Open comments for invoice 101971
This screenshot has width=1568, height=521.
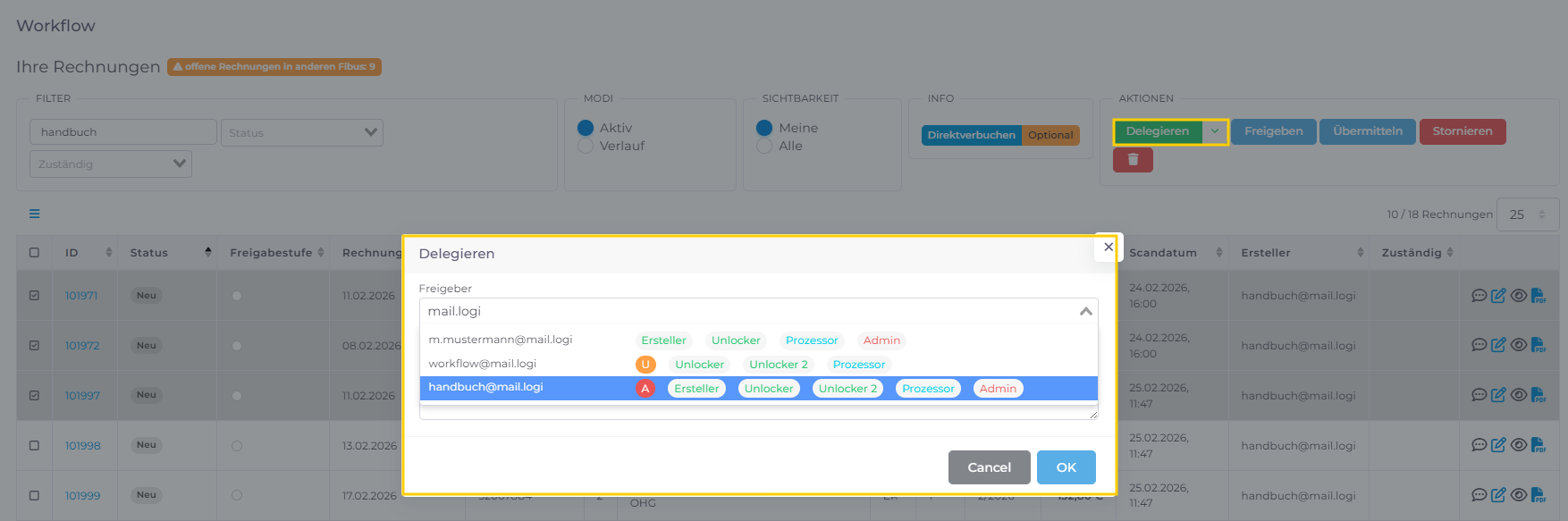[1479, 296]
